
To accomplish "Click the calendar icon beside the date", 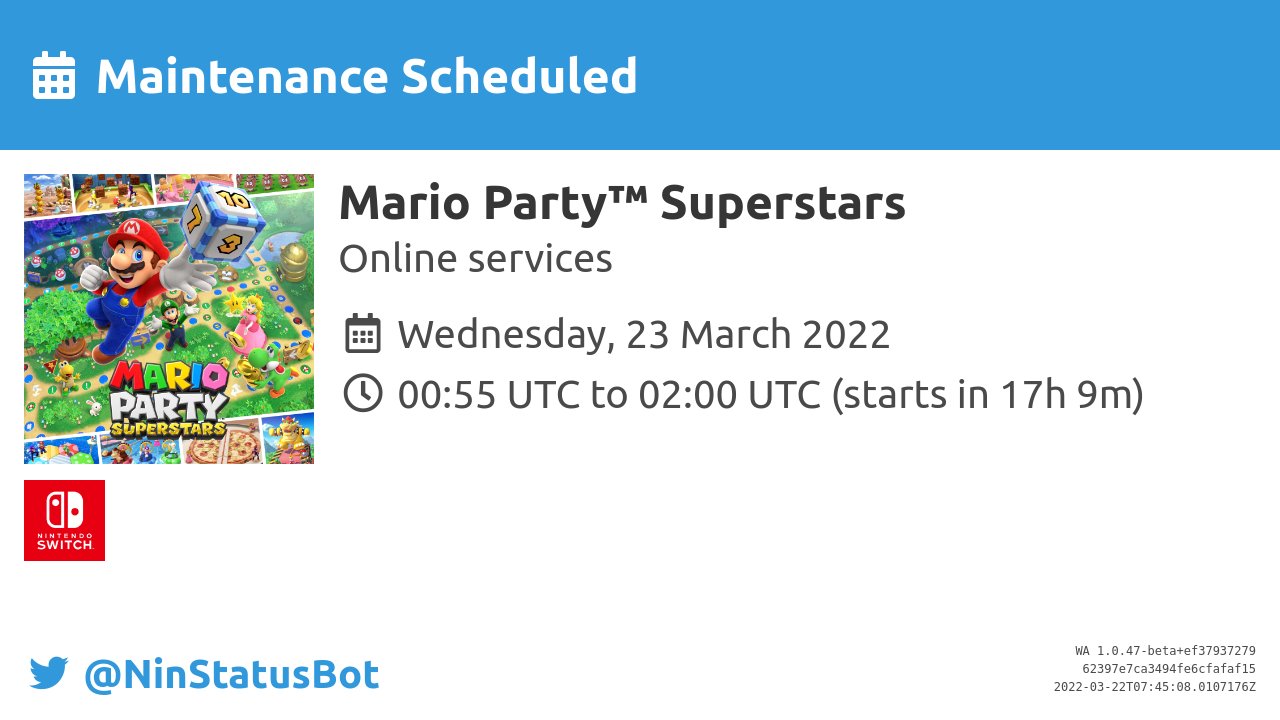I will [363, 333].
